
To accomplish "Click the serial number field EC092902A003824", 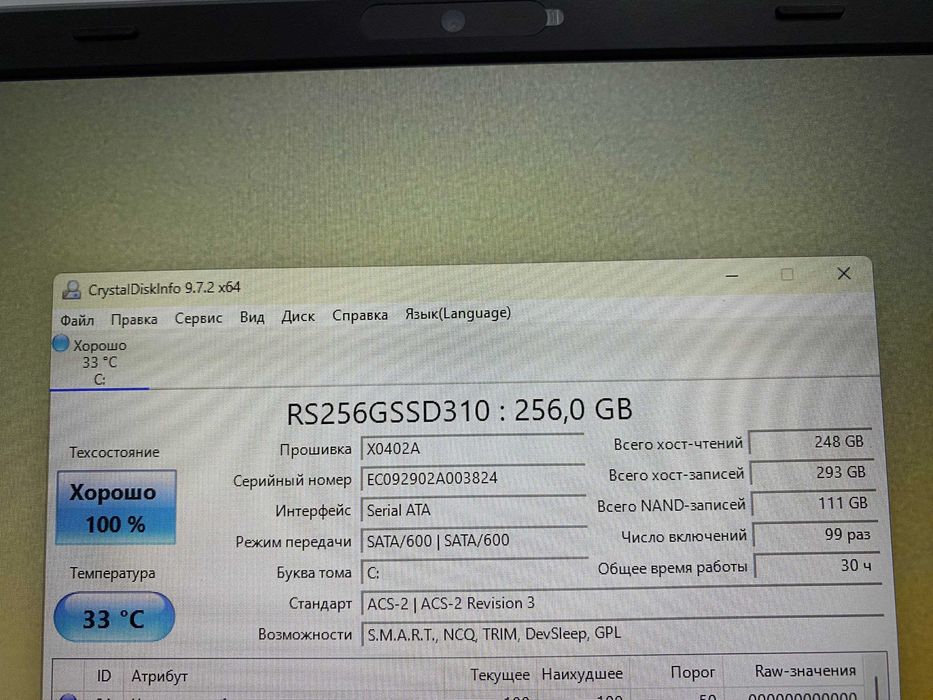I will coord(474,479).
